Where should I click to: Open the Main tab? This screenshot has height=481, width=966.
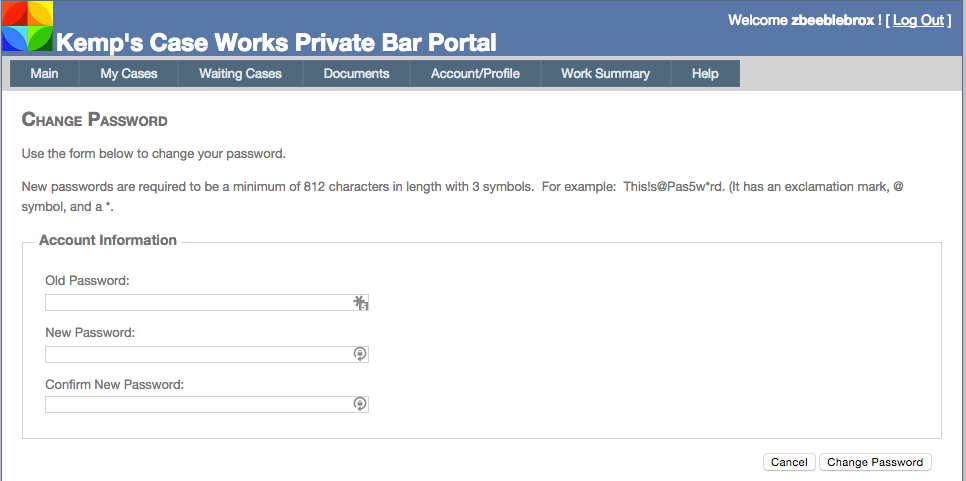pyautogui.click(x=45, y=73)
